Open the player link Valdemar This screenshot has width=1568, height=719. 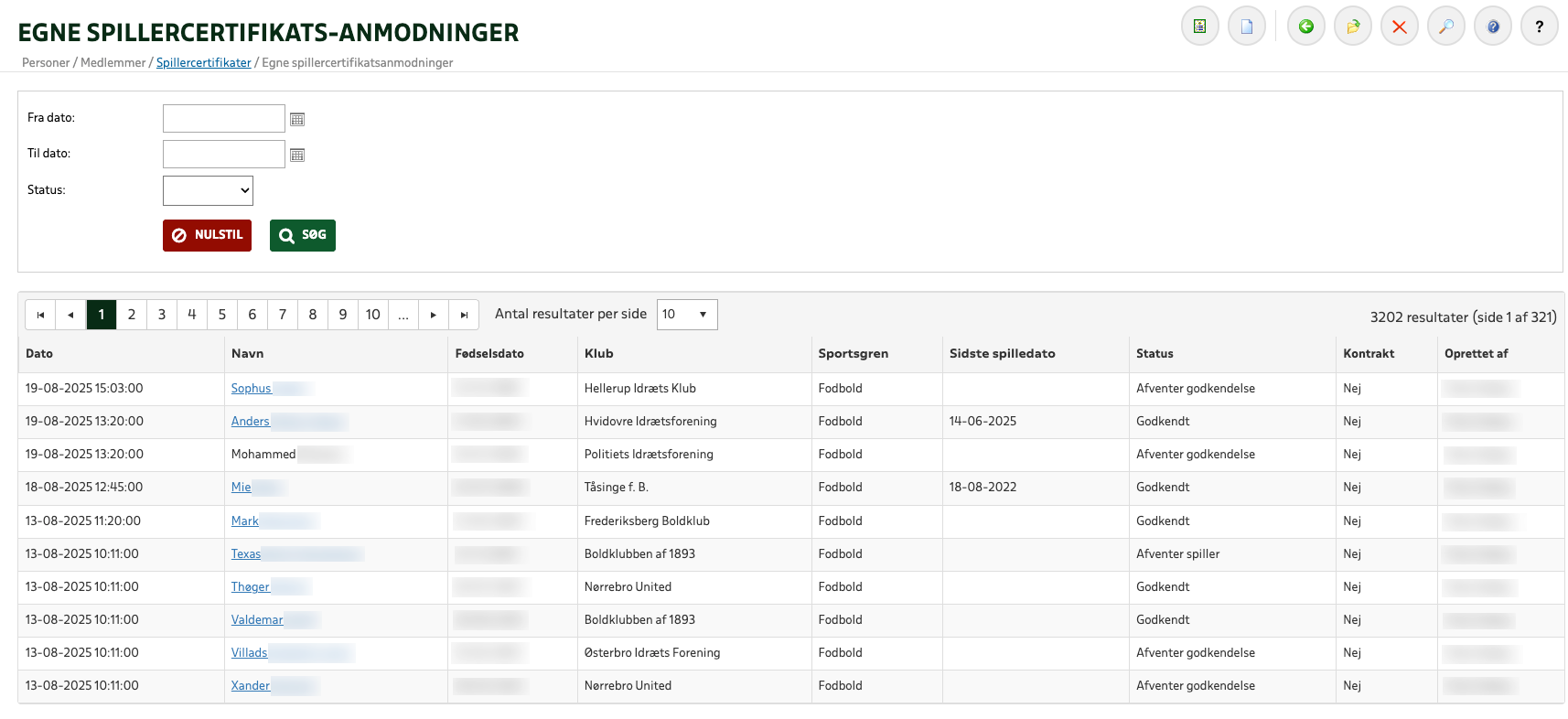[x=257, y=620]
